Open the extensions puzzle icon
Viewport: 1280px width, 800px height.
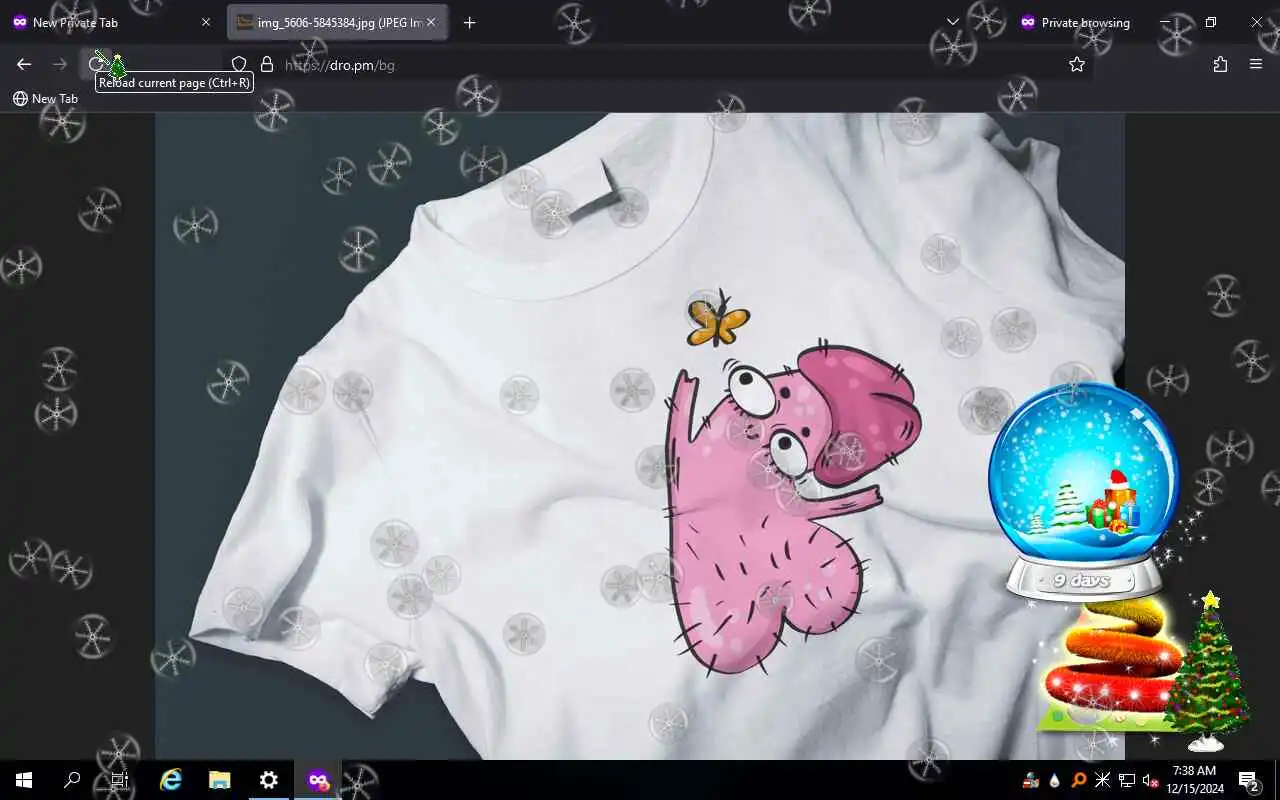point(1220,64)
